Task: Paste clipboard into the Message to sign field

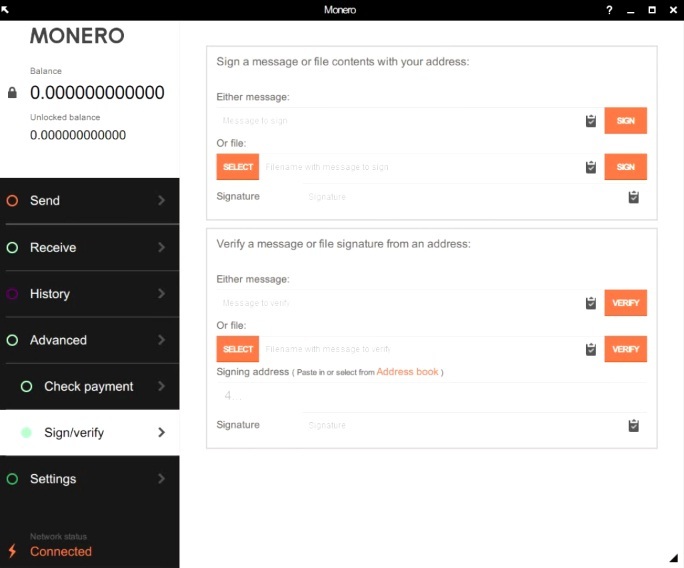Action: tap(591, 121)
